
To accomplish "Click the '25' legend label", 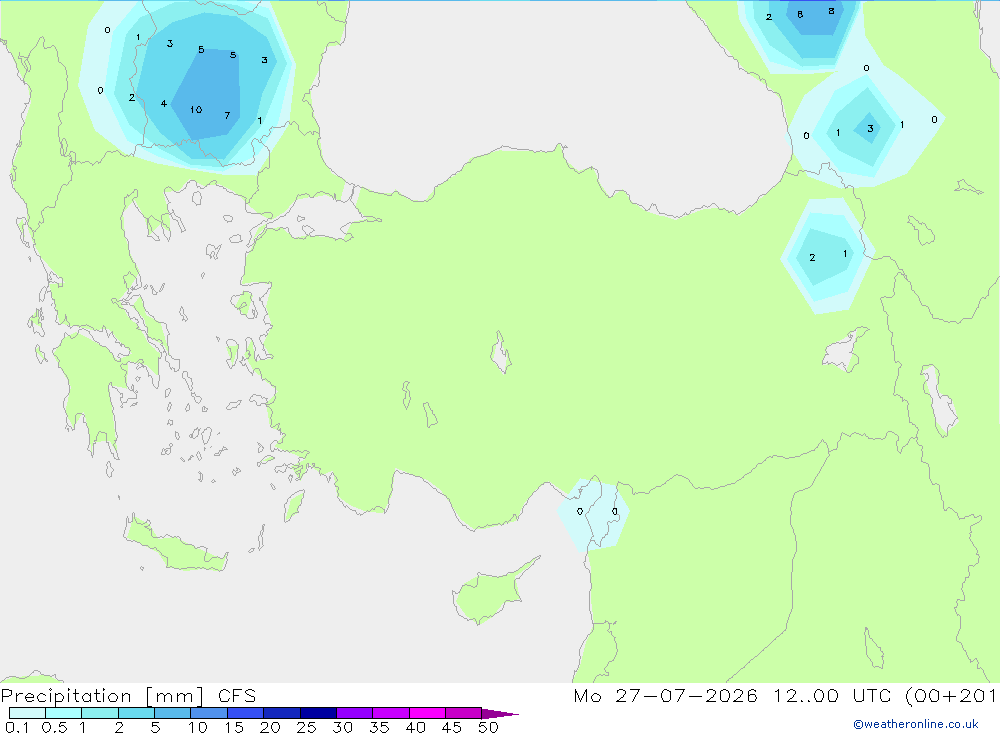I will coord(306,727).
